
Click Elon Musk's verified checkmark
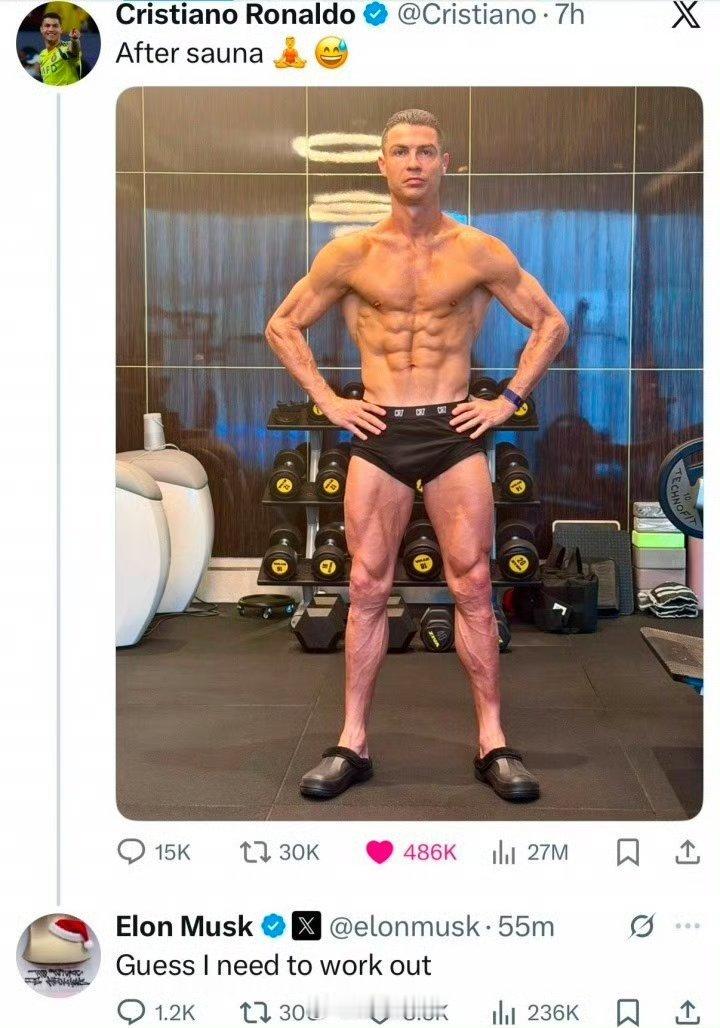tap(271, 926)
